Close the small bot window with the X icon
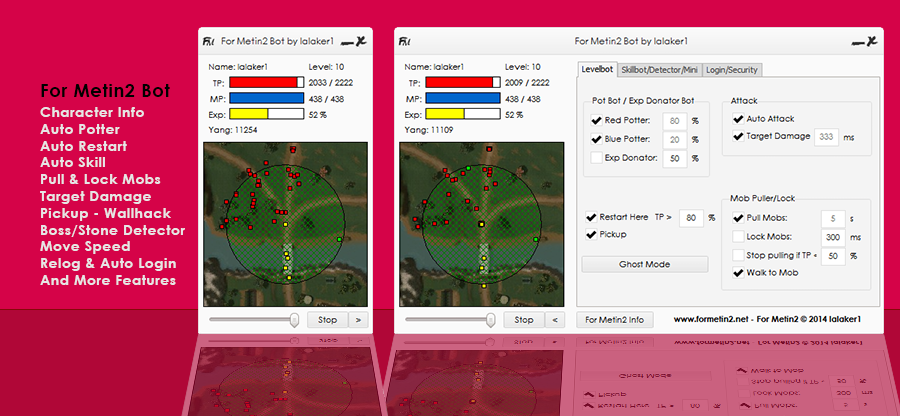900x416 pixels. pyautogui.click(x=360, y=41)
